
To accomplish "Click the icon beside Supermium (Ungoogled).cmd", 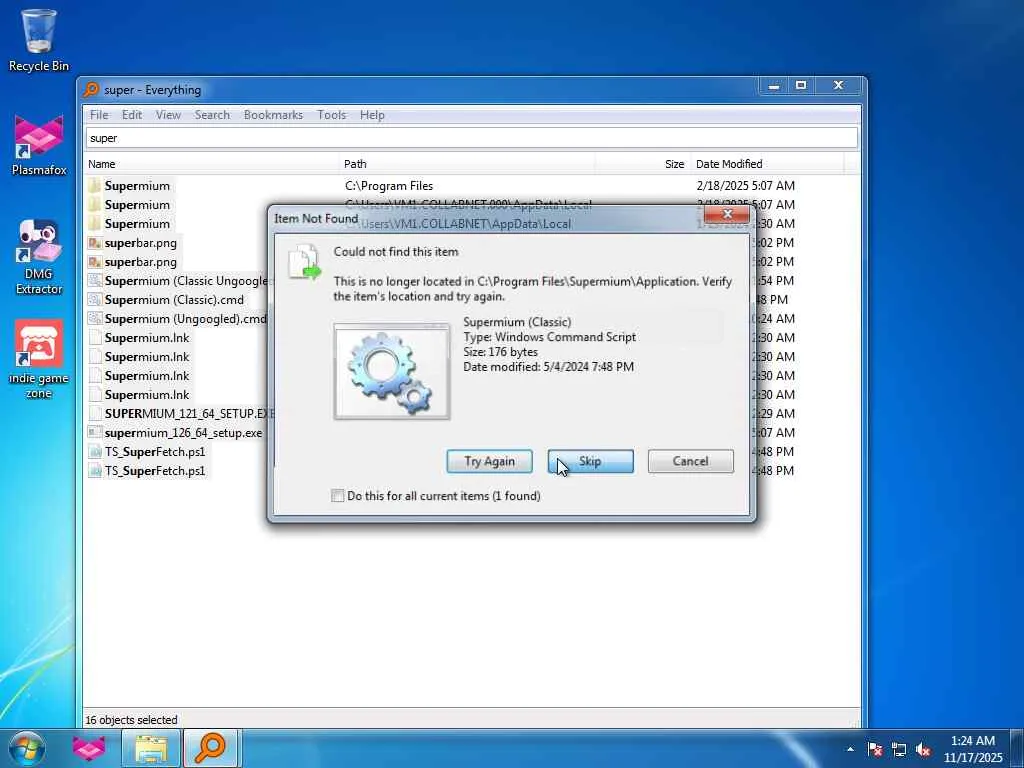I will tap(95, 319).
